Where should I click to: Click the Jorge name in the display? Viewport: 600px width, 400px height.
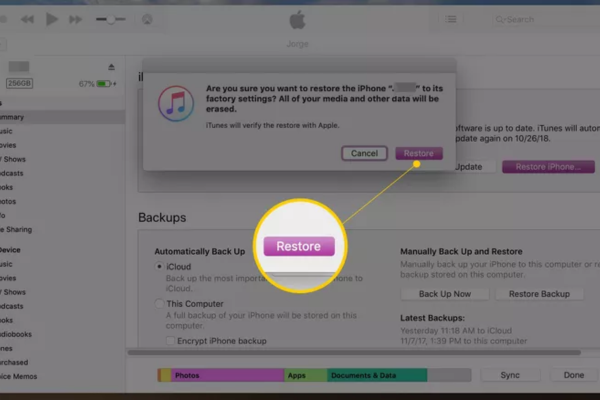point(297,44)
